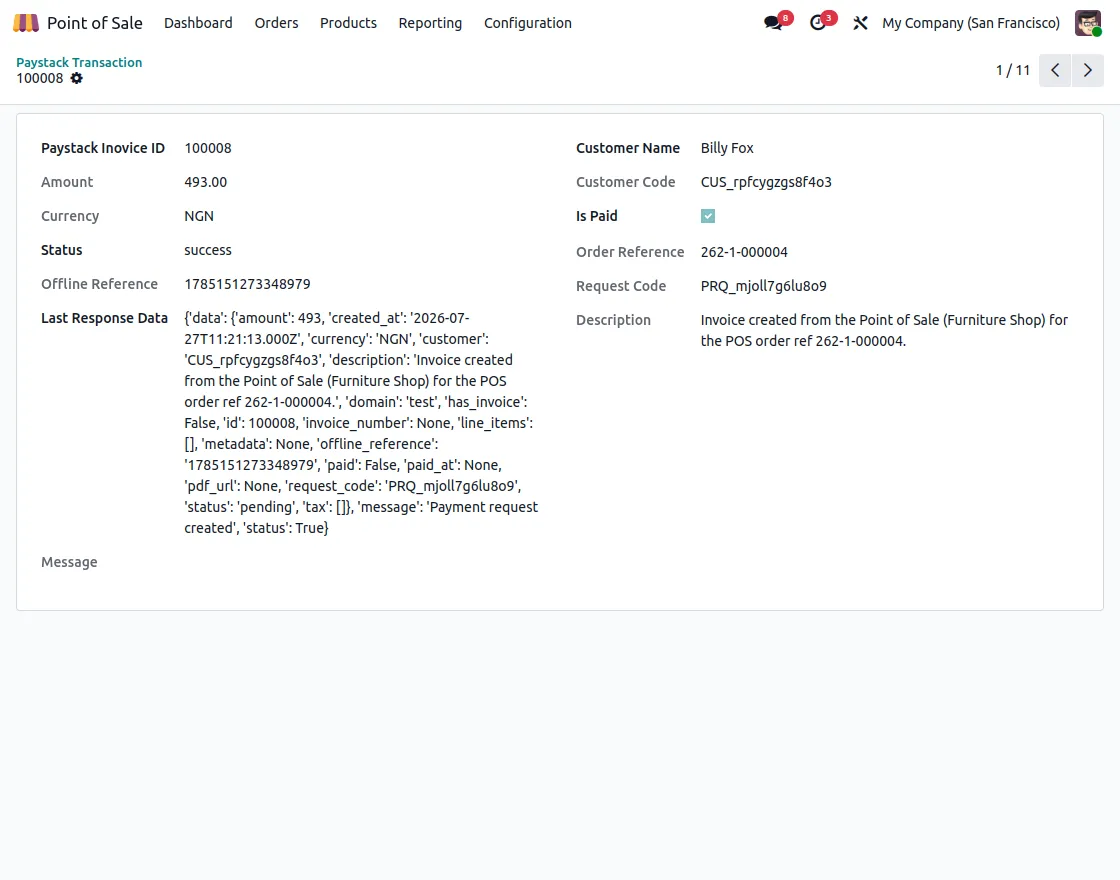Click the Customer Code value CUS_rpfcygzgs8f4o3
This screenshot has height=880, width=1120.
click(766, 182)
